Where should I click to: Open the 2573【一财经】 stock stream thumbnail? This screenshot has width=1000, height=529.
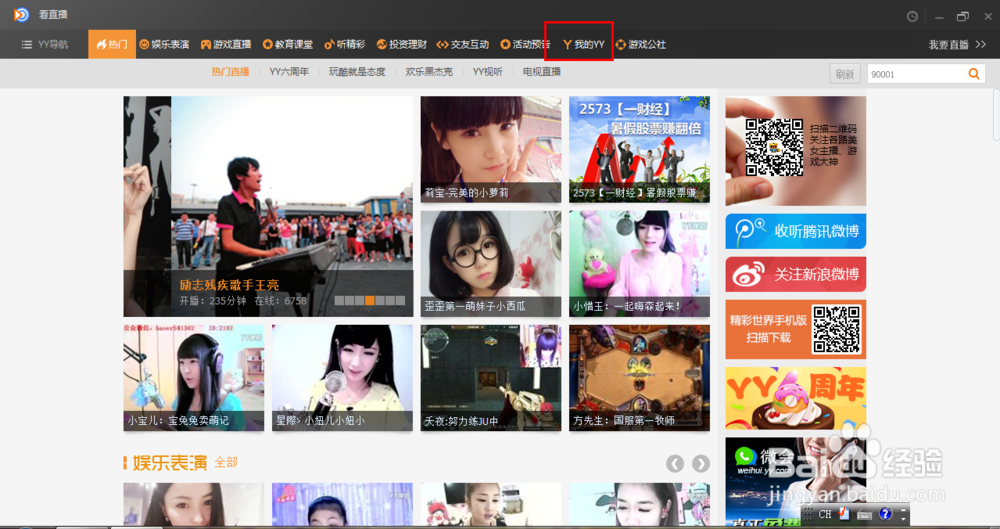tap(639, 149)
